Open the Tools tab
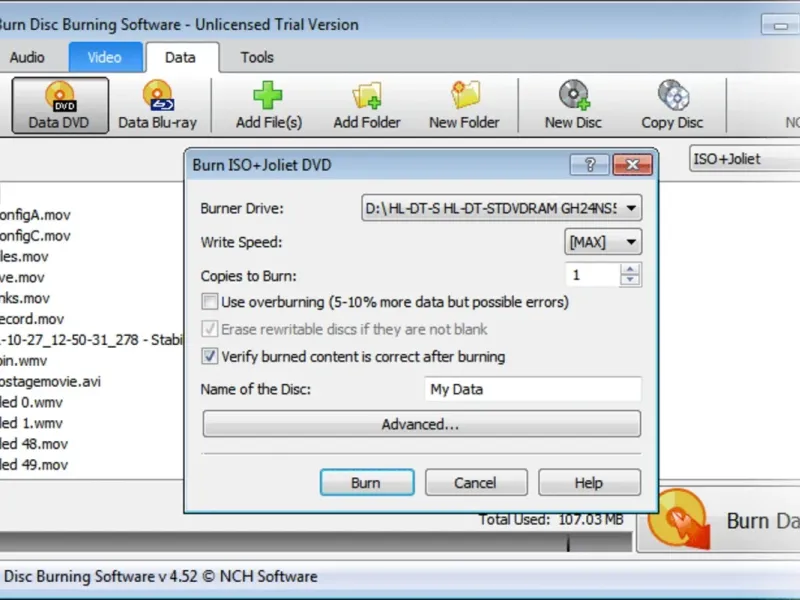800x600 pixels. pyautogui.click(x=257, y=57)
